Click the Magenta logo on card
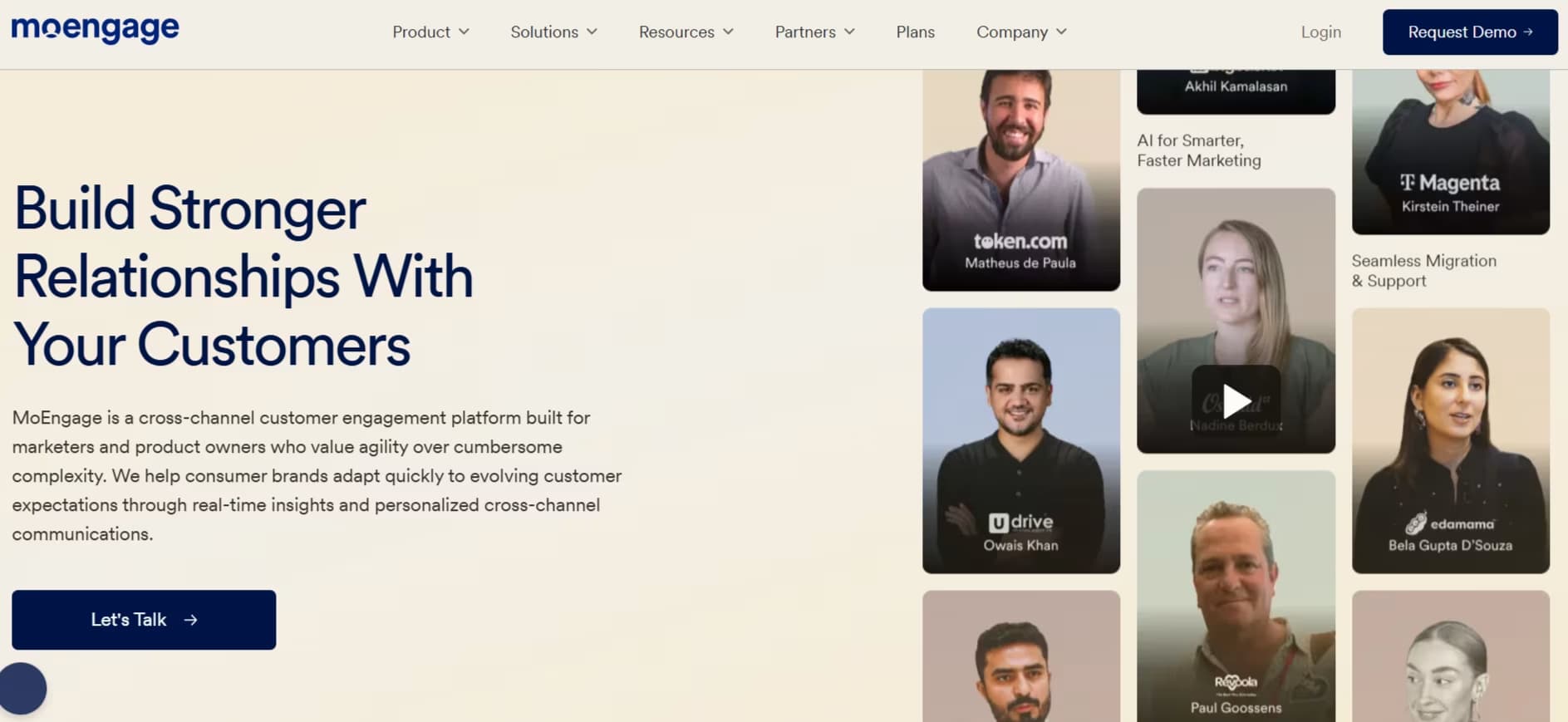 [1450, 183]
